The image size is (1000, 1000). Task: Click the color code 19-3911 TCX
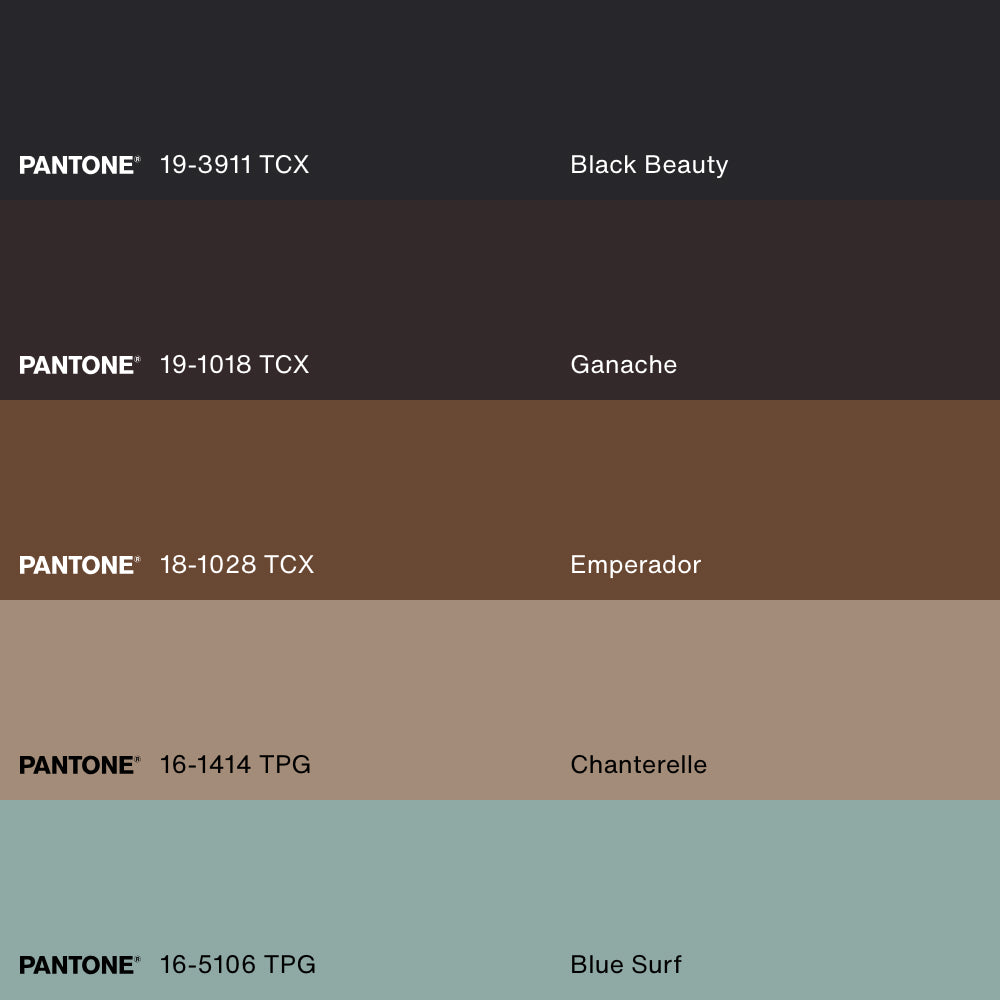(x=234, y=165)
